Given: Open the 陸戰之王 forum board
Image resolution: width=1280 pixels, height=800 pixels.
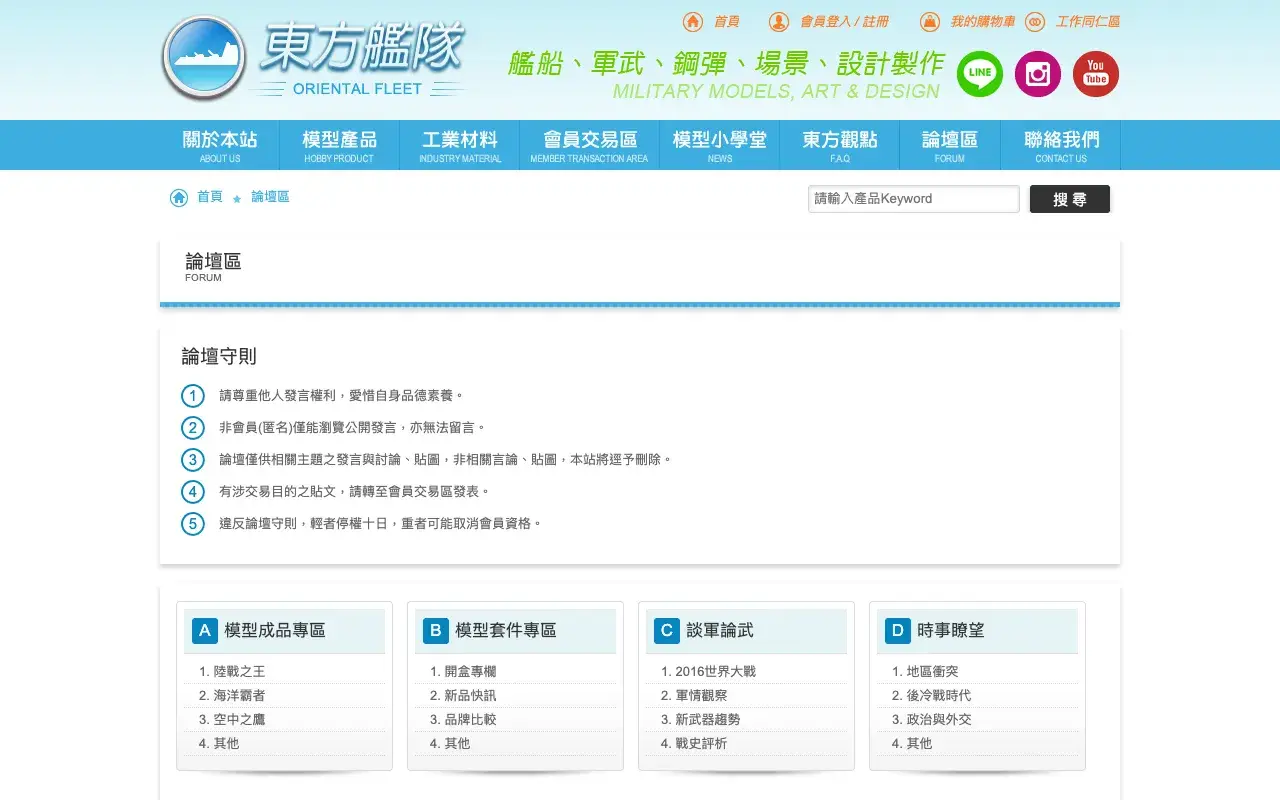Looking at the screenshot, I should pyautogui.click(x=239, y=672).
